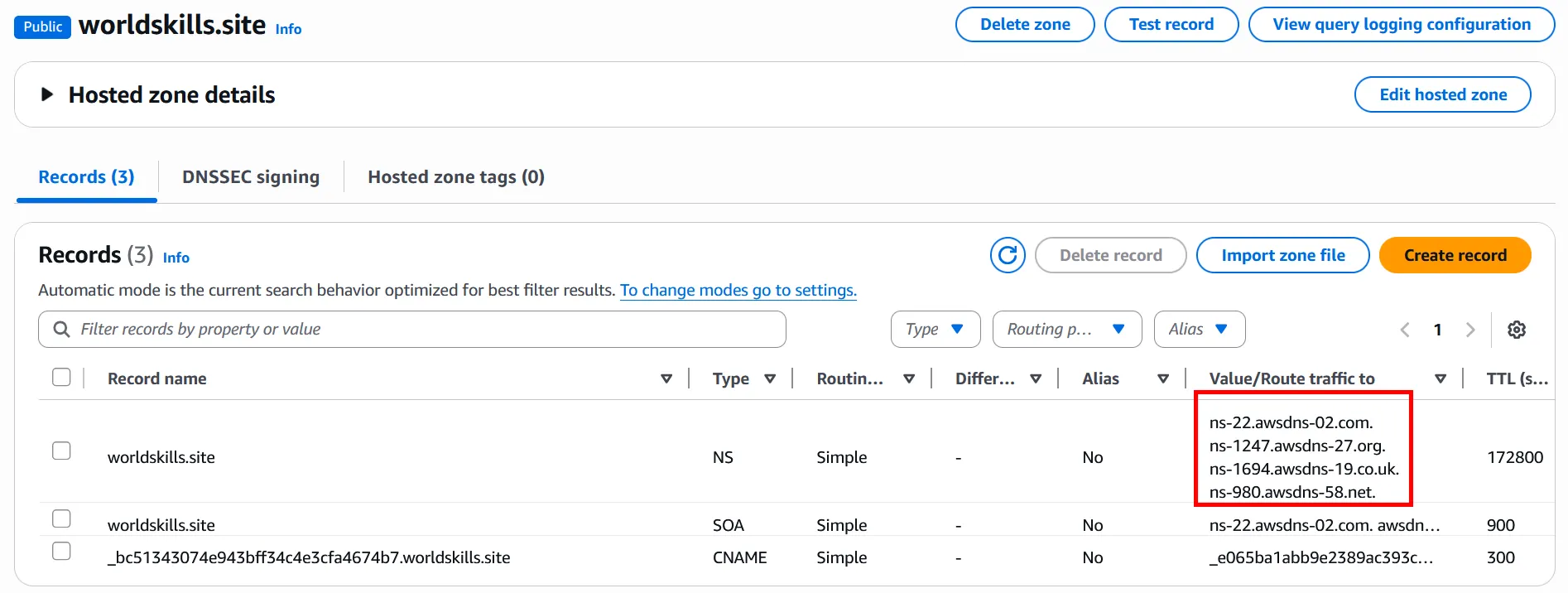
Task: Open Hosted zone tags tab
Action: (456, 177)
